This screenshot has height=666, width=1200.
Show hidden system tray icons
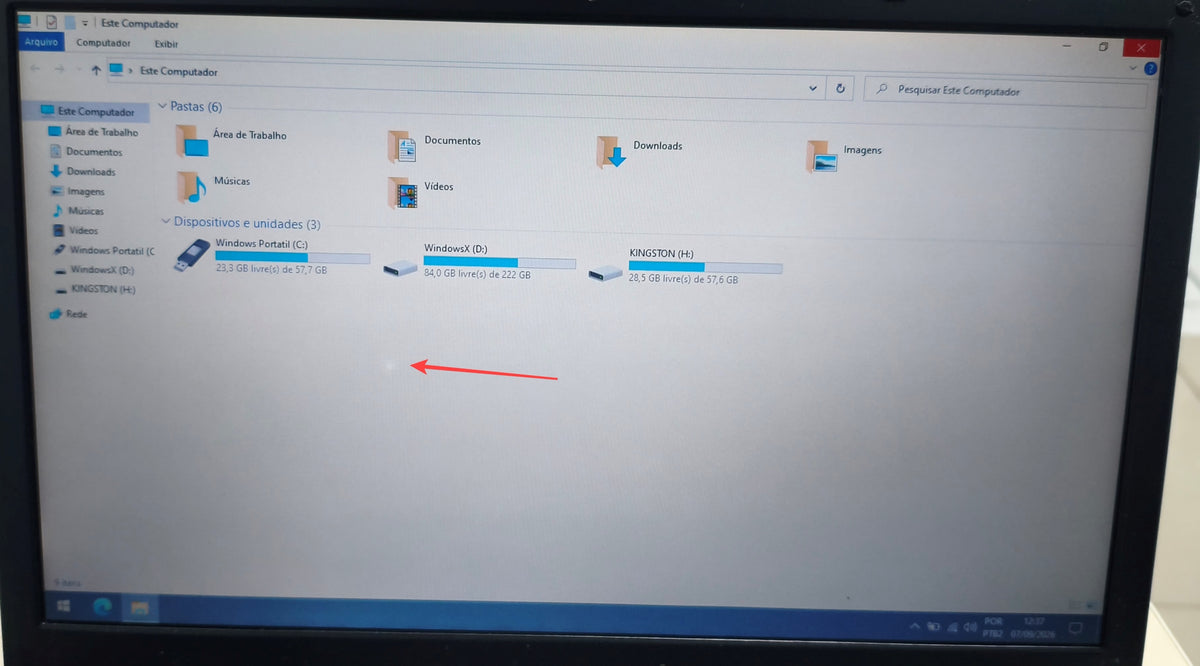pos(913,627)
